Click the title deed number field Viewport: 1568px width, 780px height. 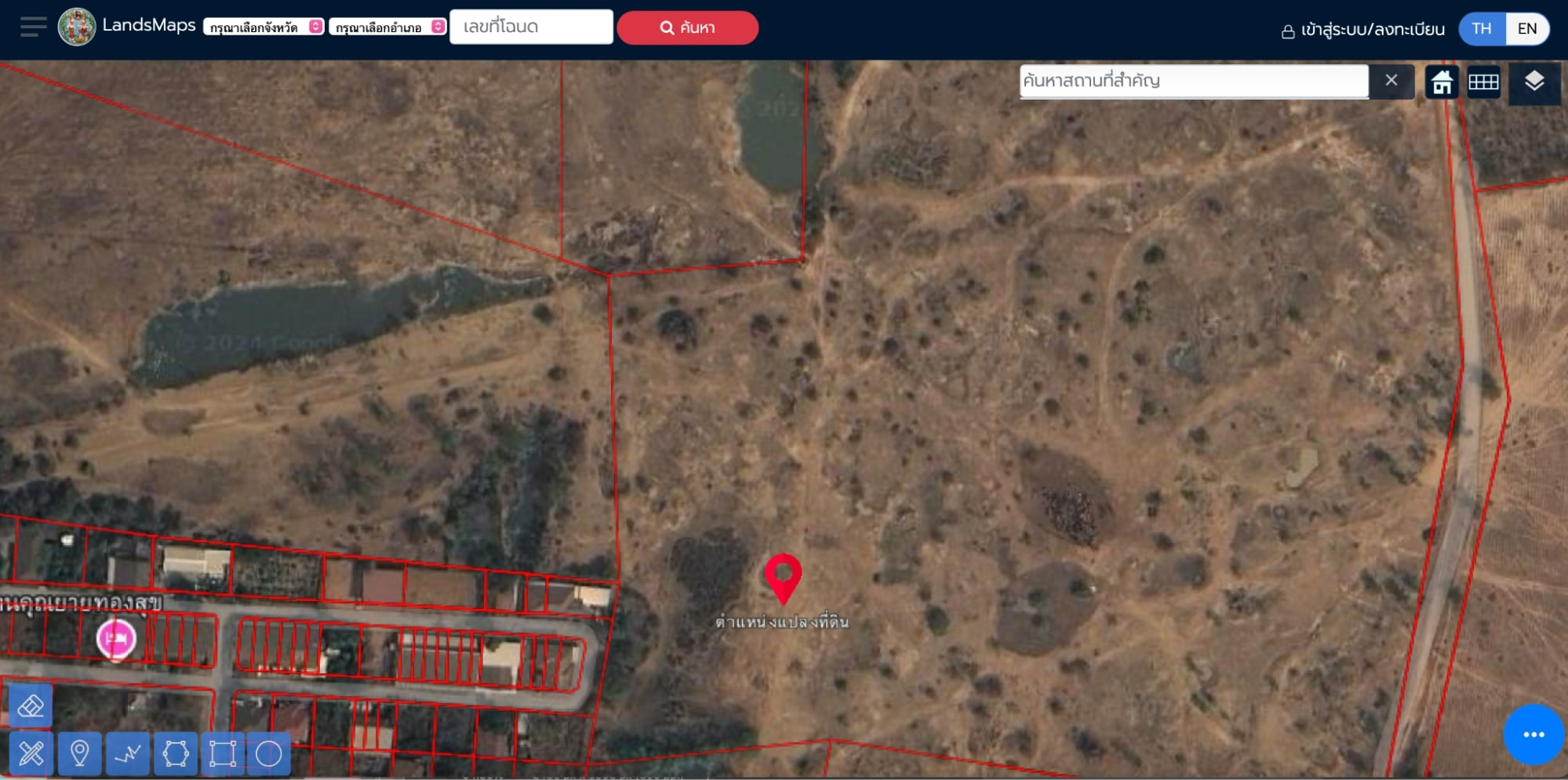point(531,27)
